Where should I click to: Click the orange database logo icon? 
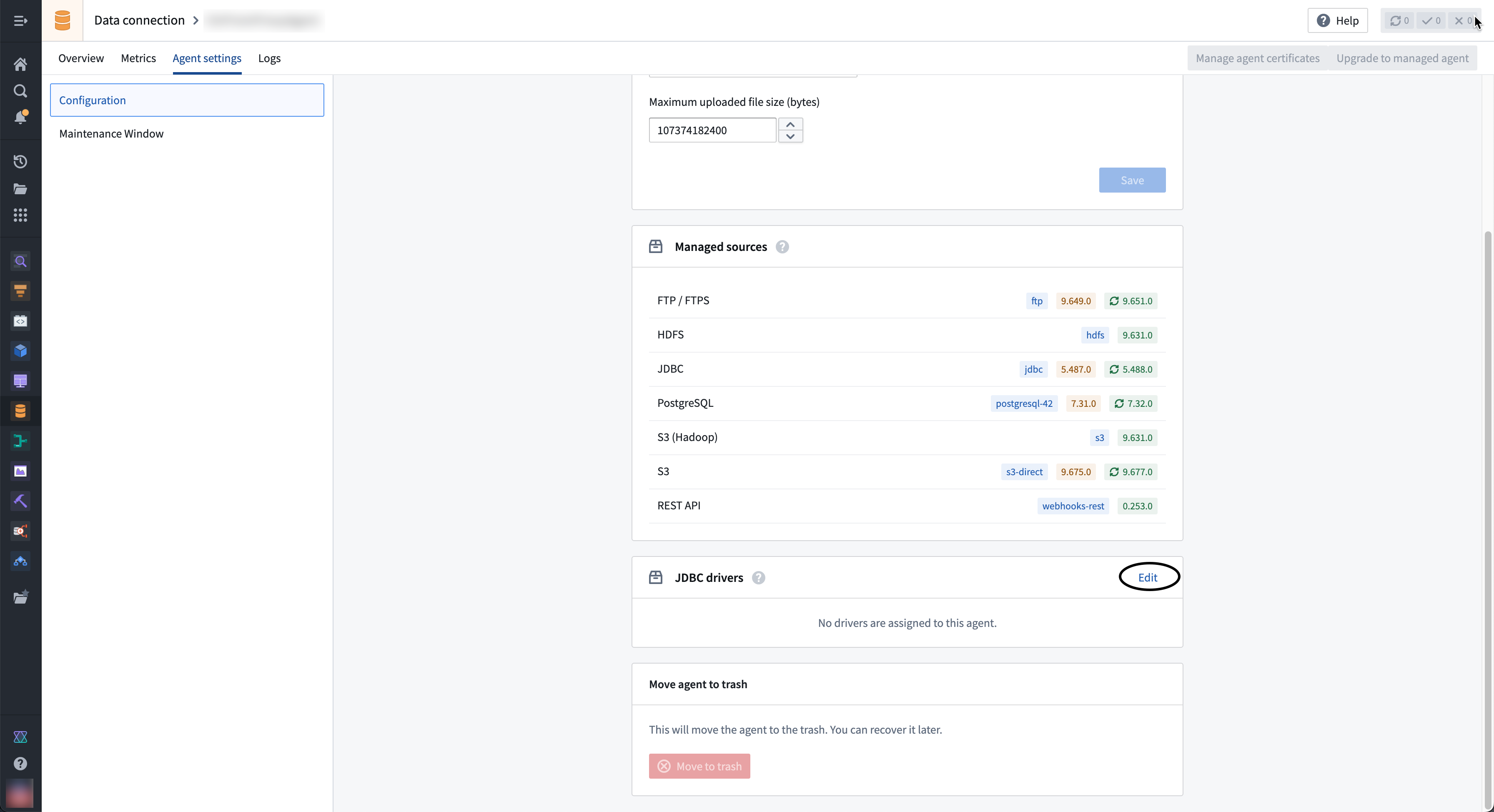pos(62,20)
